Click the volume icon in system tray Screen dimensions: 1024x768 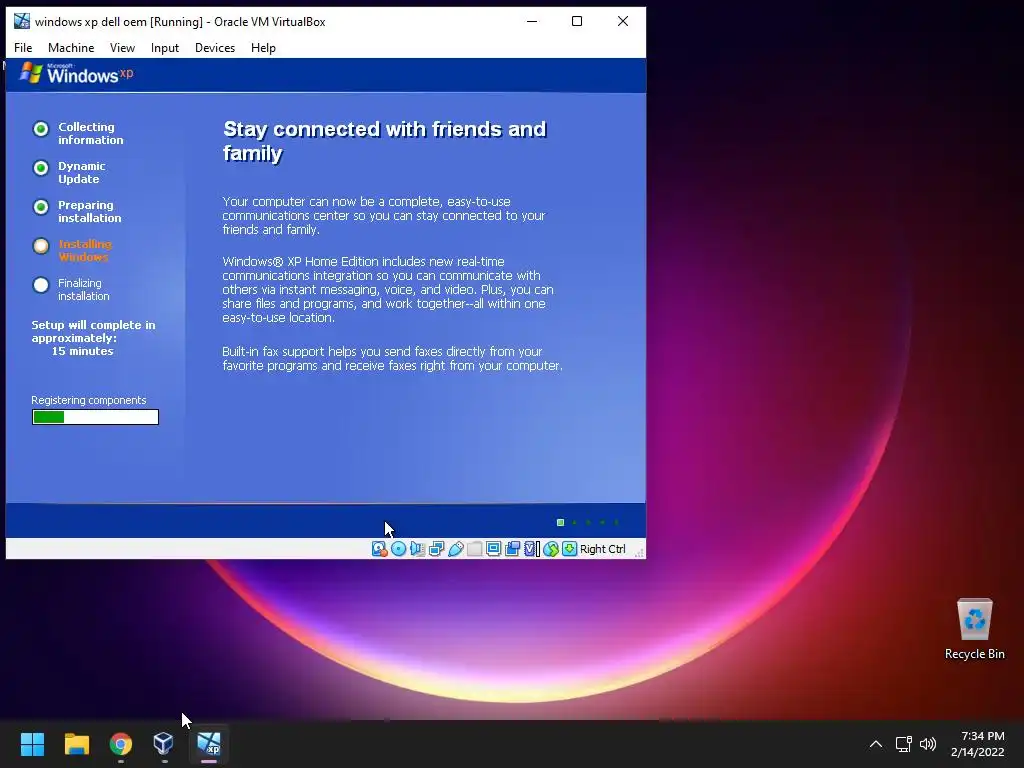click(x=927, y=744)
